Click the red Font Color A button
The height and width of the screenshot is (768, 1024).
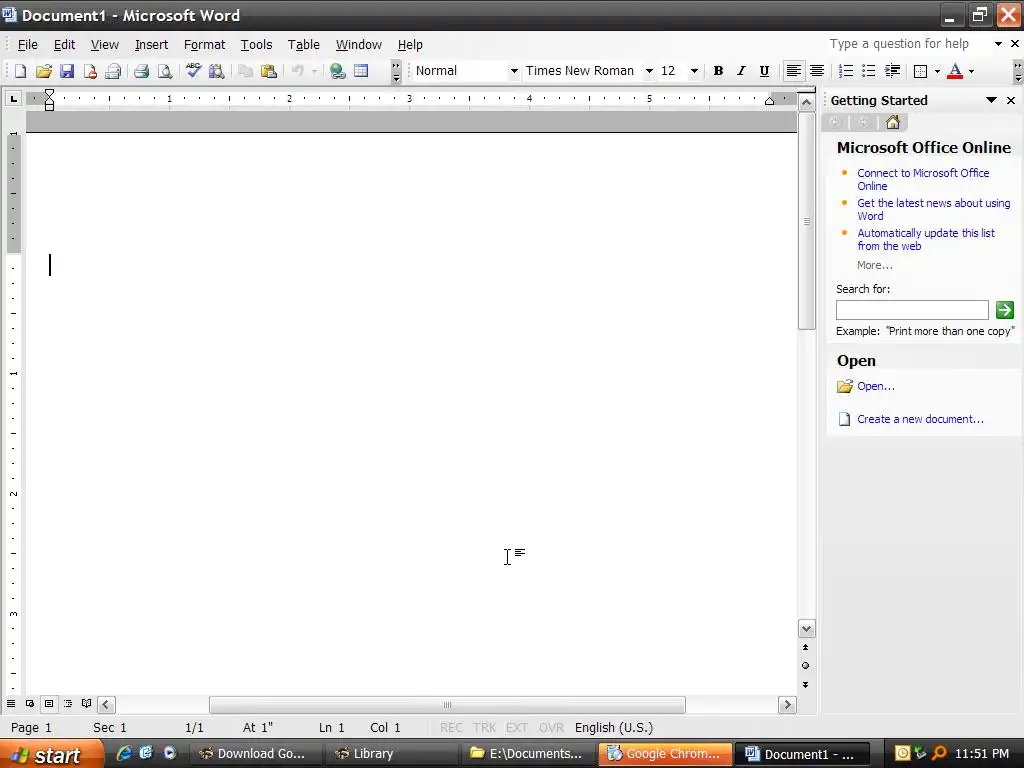955,71
